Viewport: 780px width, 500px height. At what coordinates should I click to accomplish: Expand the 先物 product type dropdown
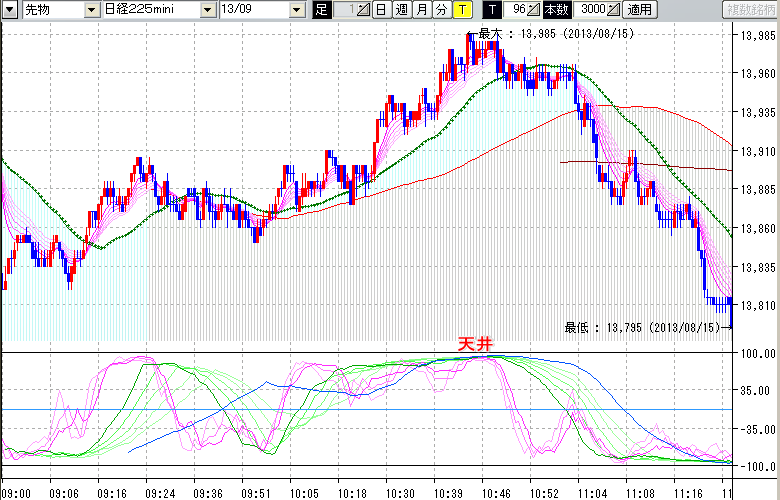92,10
